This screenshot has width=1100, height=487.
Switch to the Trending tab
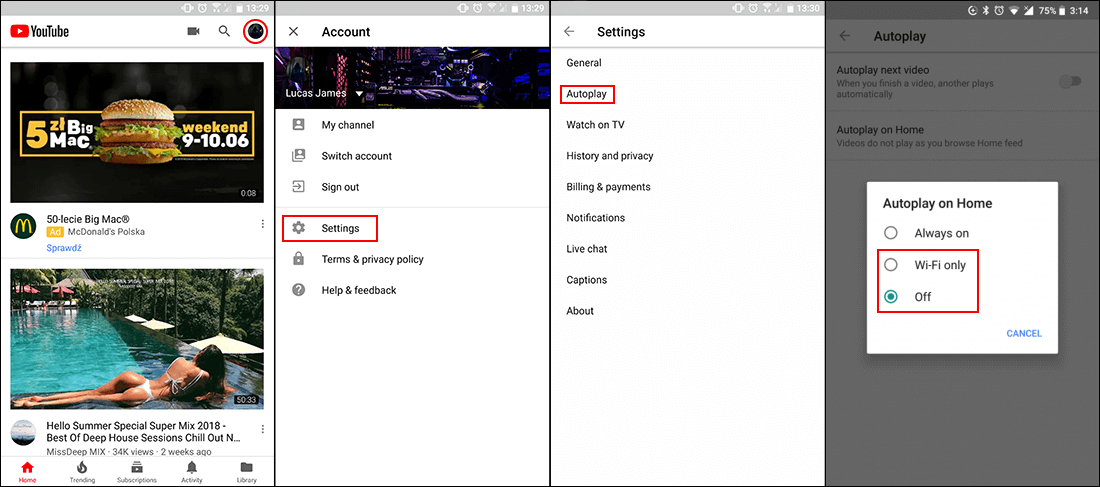(82, 472)
